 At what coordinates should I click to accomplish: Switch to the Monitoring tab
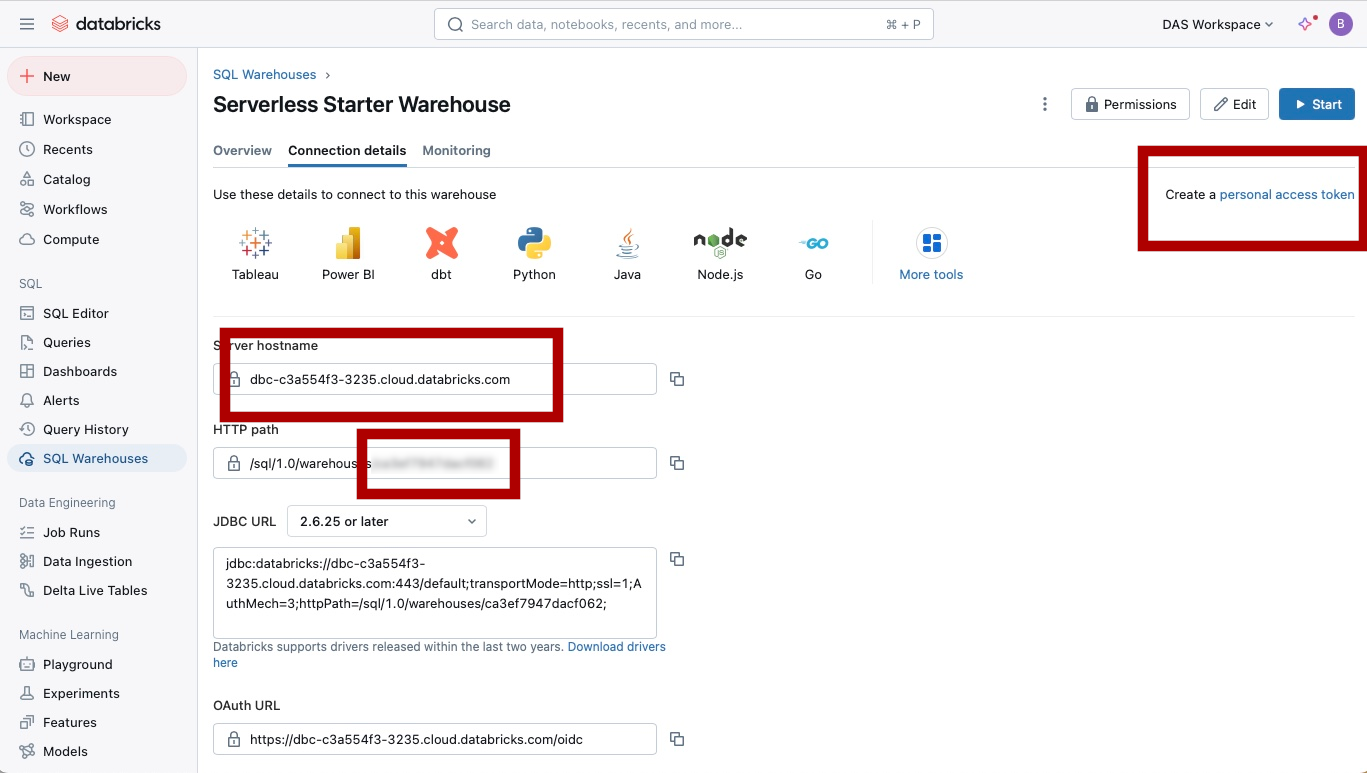tap(456, 150)
